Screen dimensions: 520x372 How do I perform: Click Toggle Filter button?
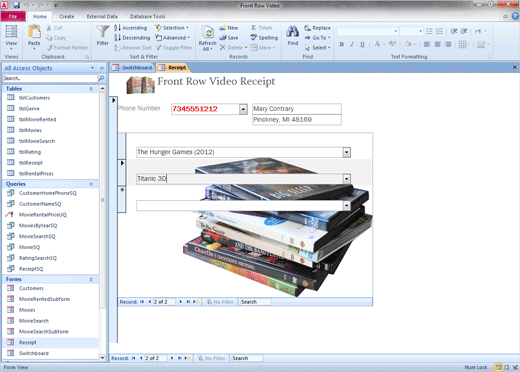tap(174, 48)
